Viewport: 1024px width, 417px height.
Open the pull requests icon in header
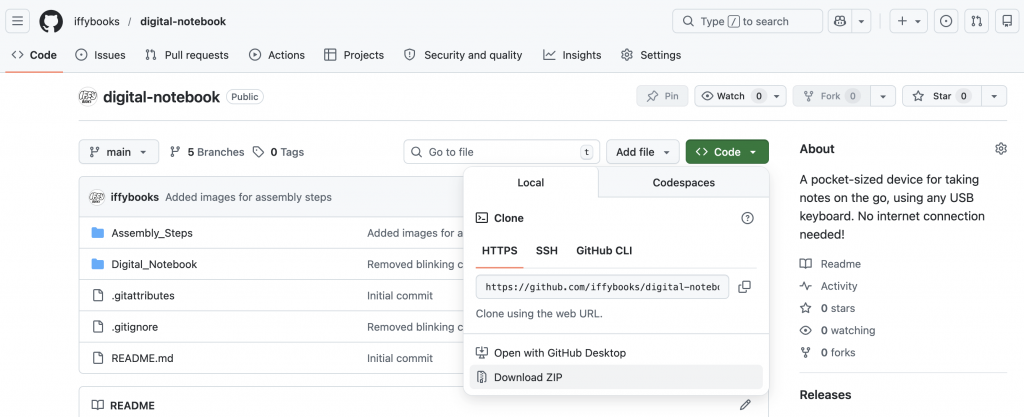(977, 21)
